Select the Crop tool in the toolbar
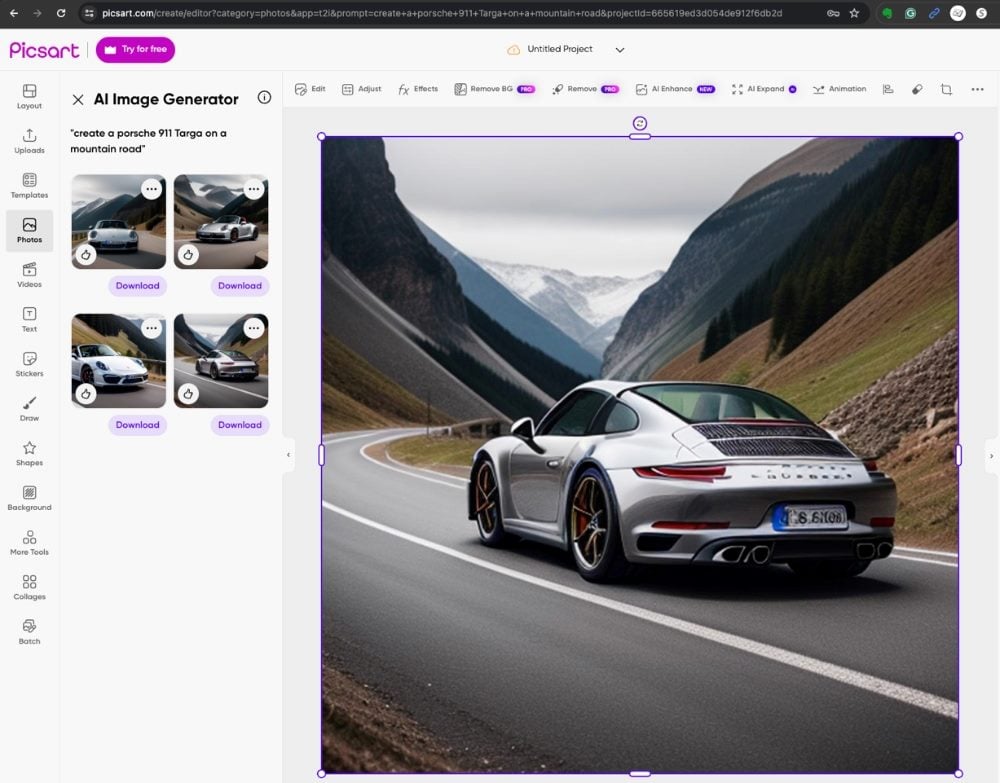The image size is (1000, 783). tap(946, 89)
